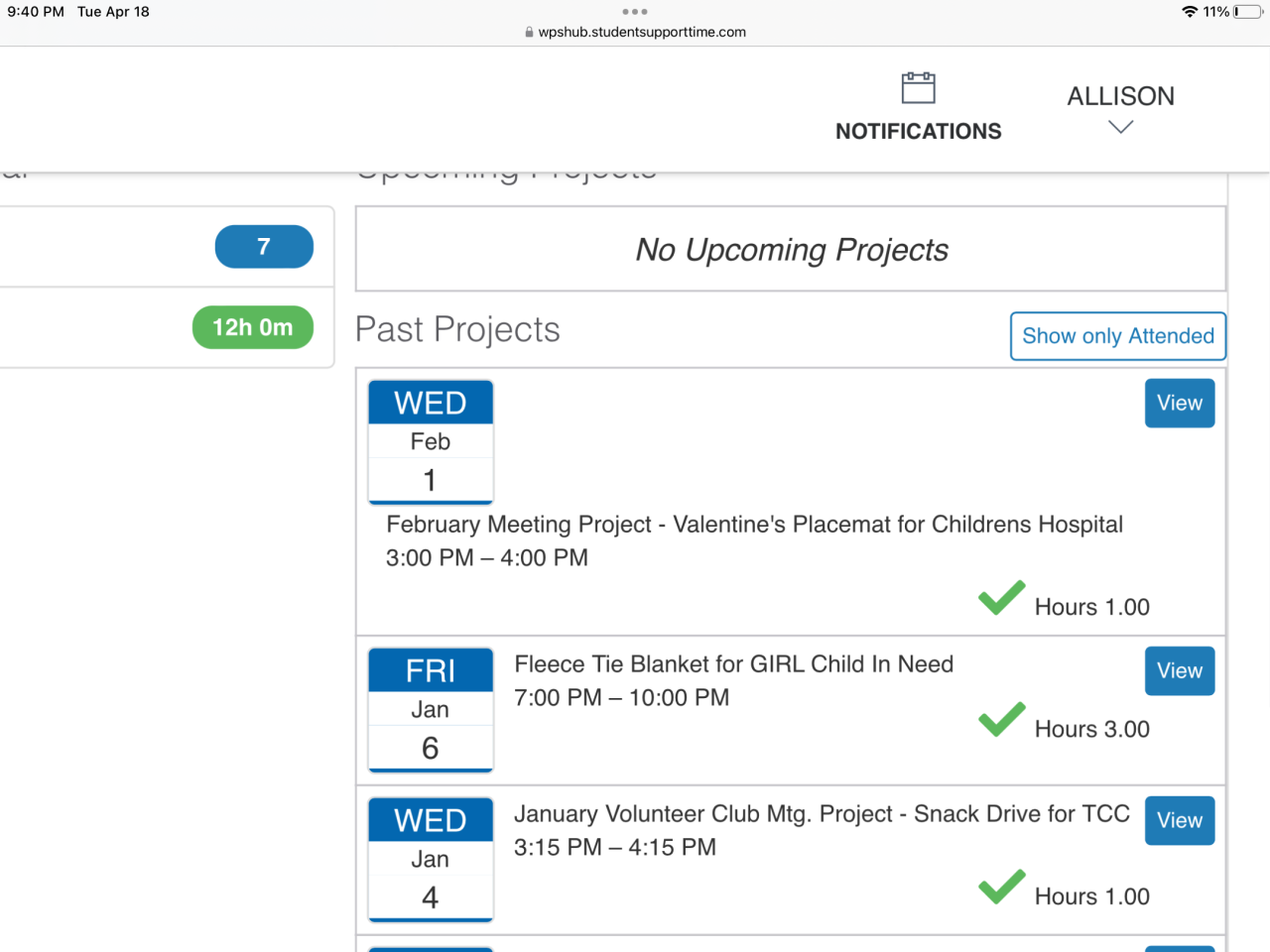View the Fleece Tie Blanket project

1179,671
